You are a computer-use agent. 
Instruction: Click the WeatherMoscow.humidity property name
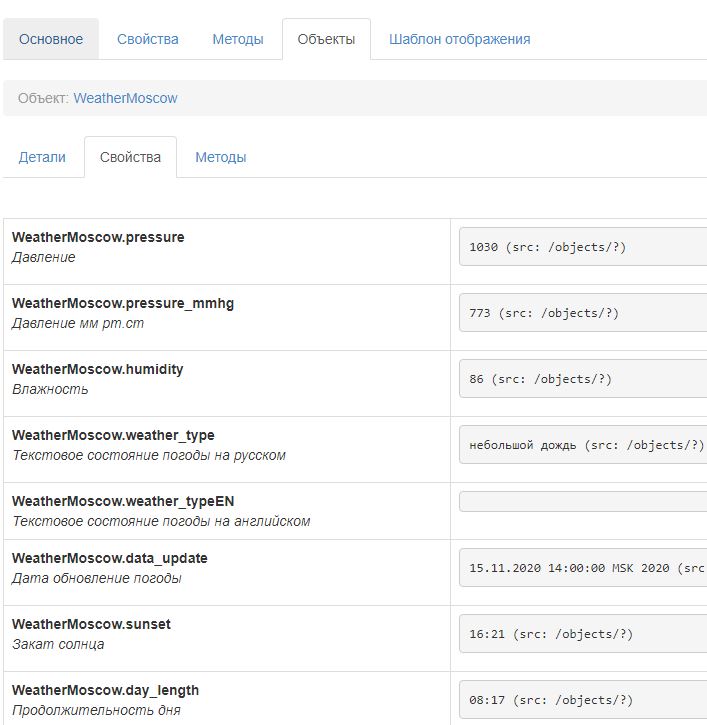point(98,369)
